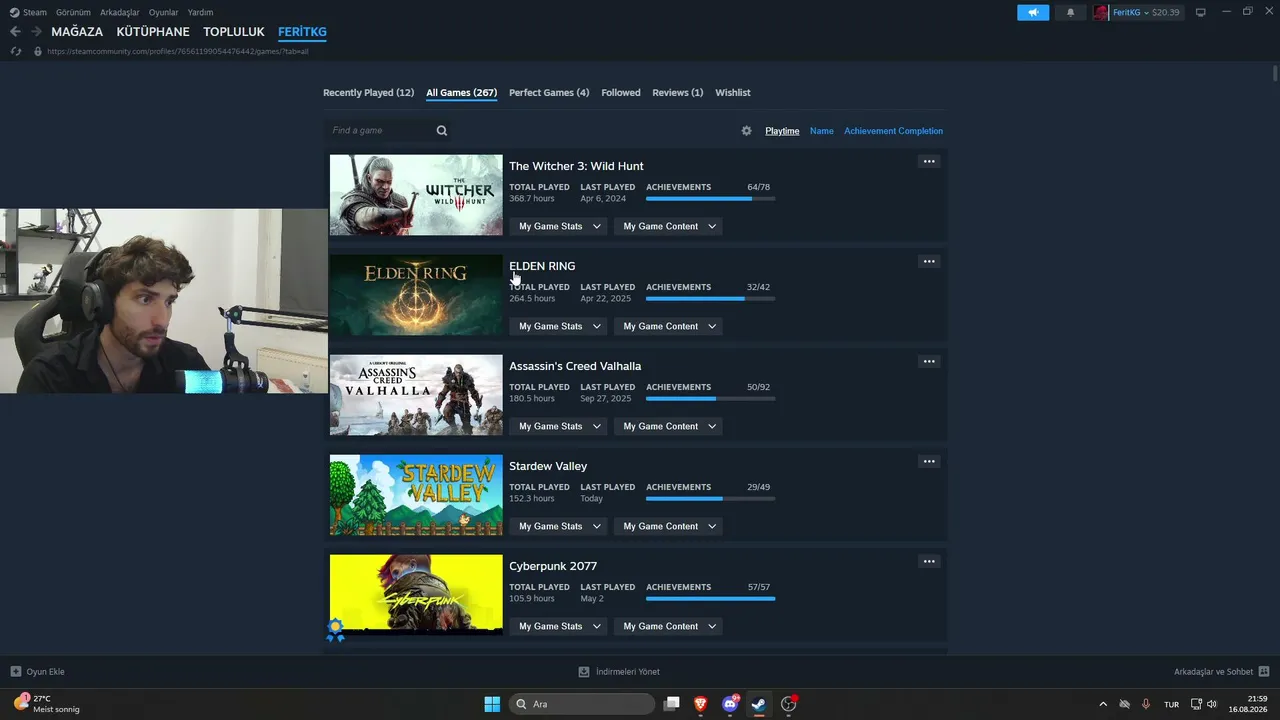The height and width of the screenshot is (720, 1280).
Task: Open the Oyunlar menu
Action: click(x=164, y=13)
